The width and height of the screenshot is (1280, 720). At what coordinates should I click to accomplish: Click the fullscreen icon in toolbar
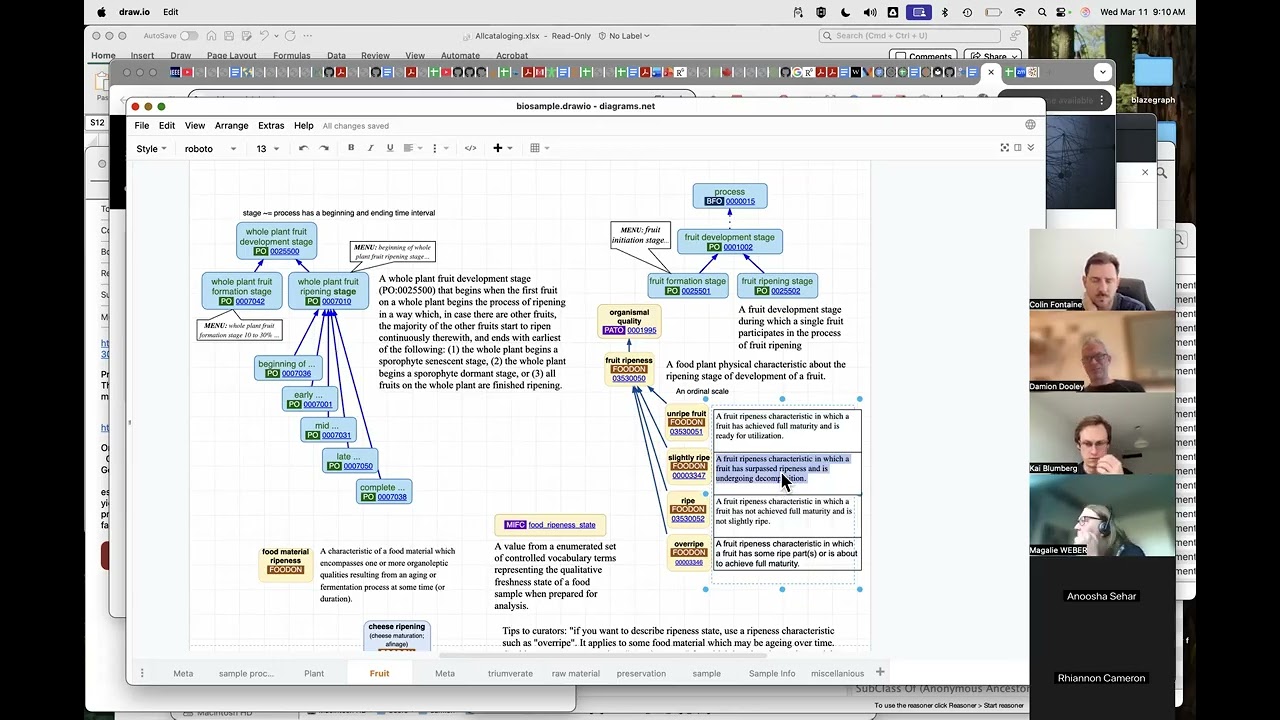click(1005, 148)
